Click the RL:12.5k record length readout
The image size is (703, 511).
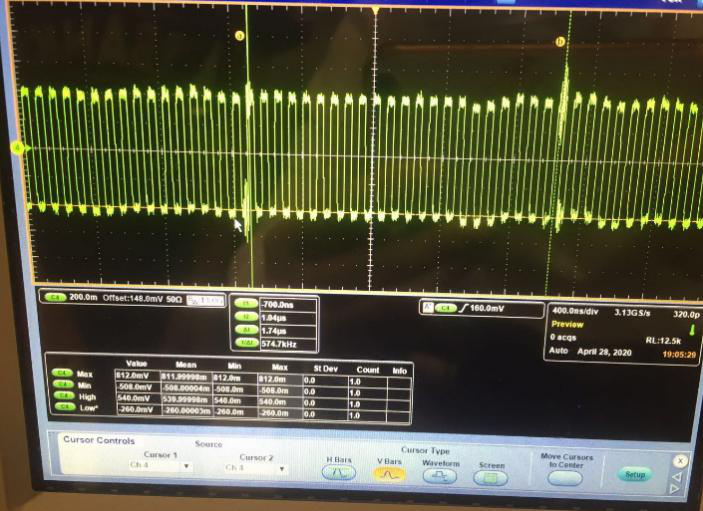[x=663, y=341]
